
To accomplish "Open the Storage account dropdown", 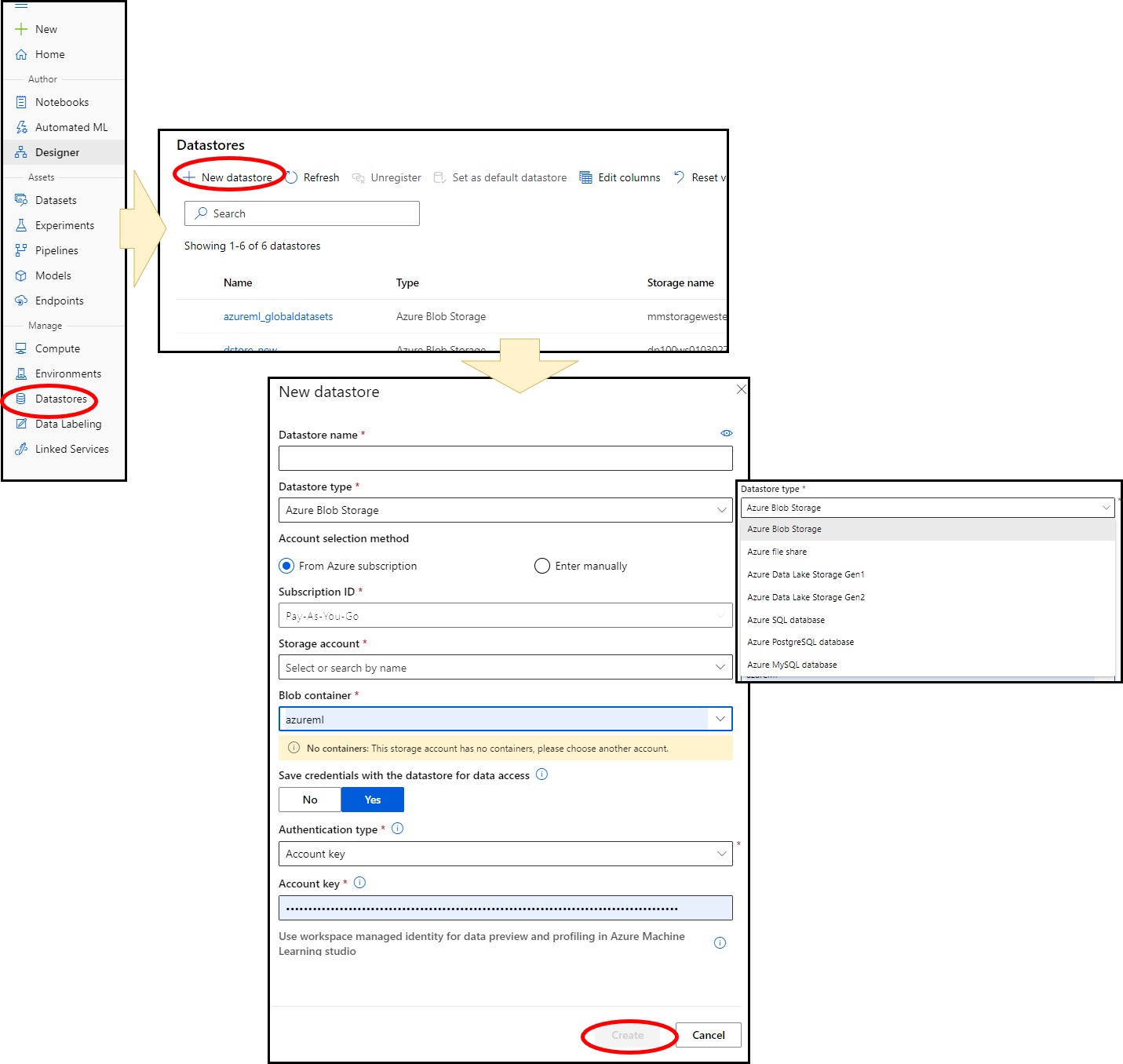I will (x=505, y=668).
